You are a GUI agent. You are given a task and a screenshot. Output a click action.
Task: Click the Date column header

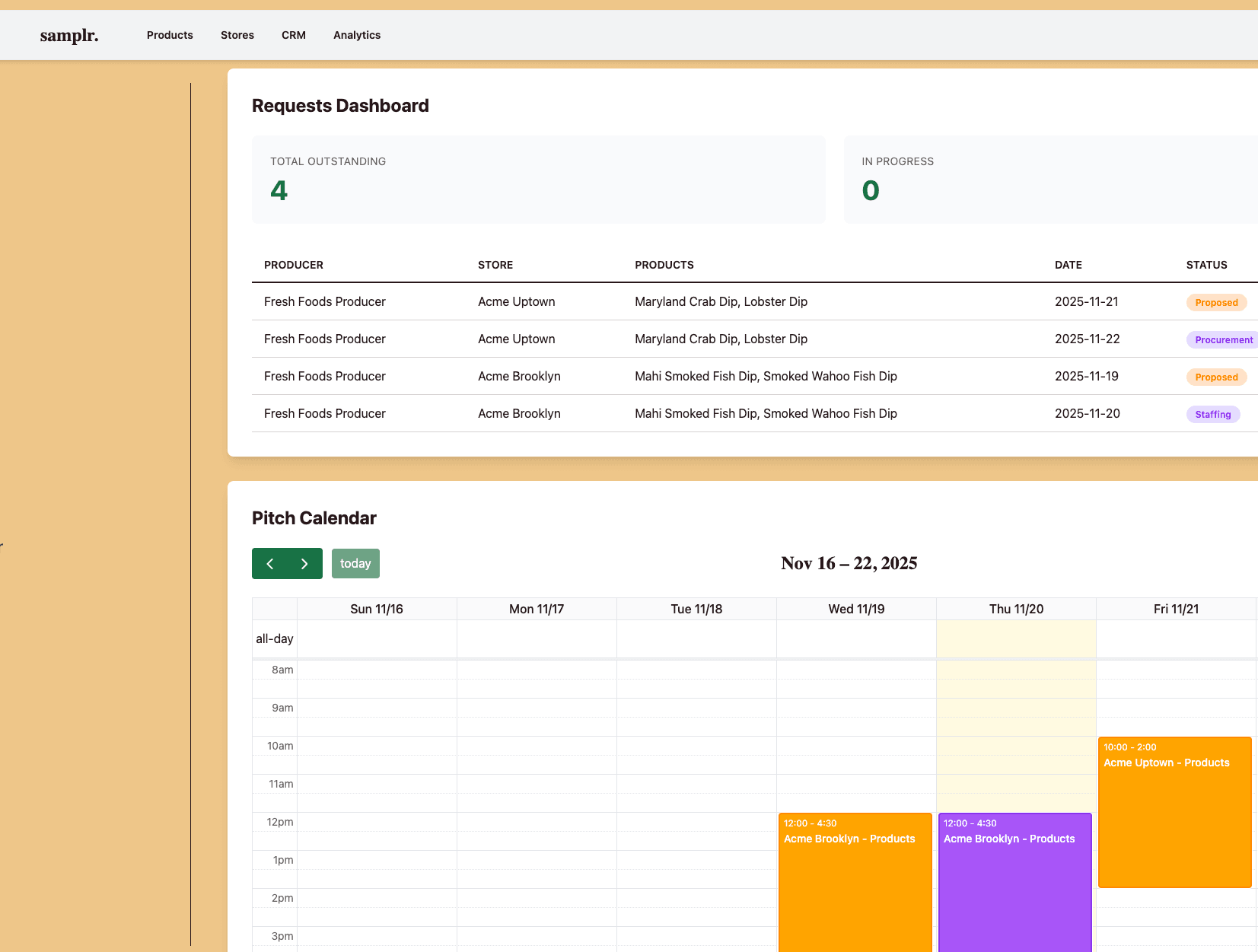[1068, 265]
